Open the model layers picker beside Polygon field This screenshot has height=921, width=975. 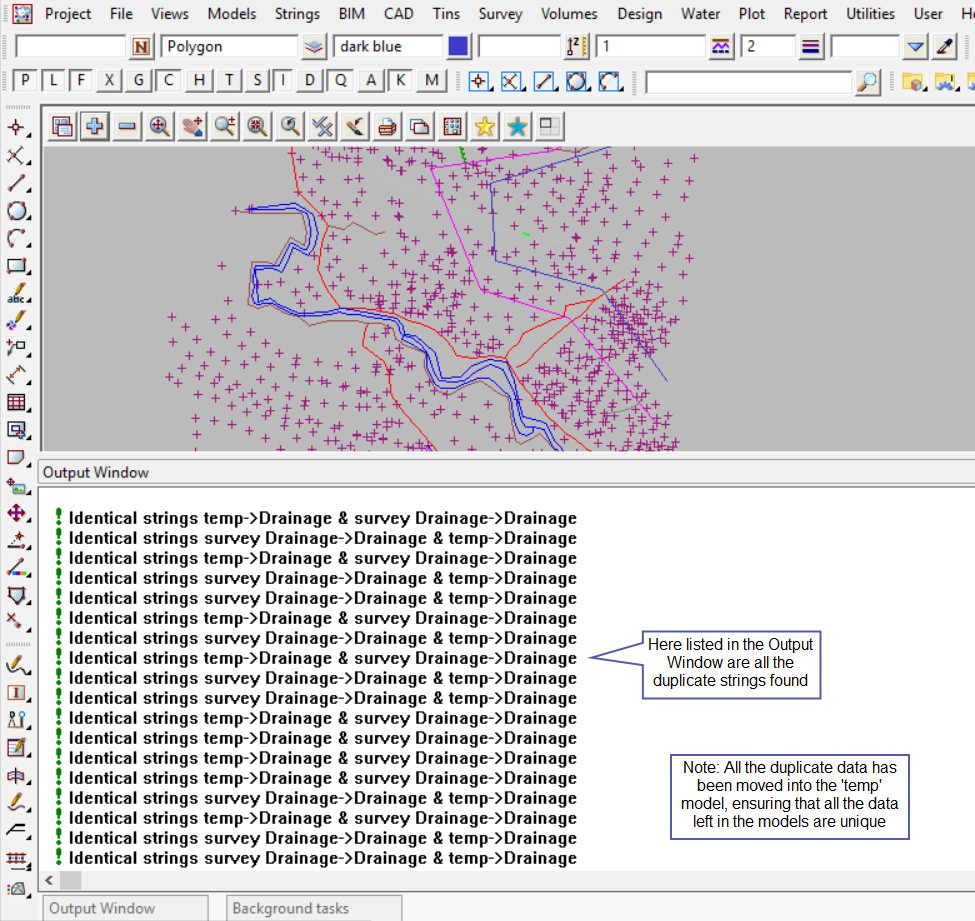point(314,47)
